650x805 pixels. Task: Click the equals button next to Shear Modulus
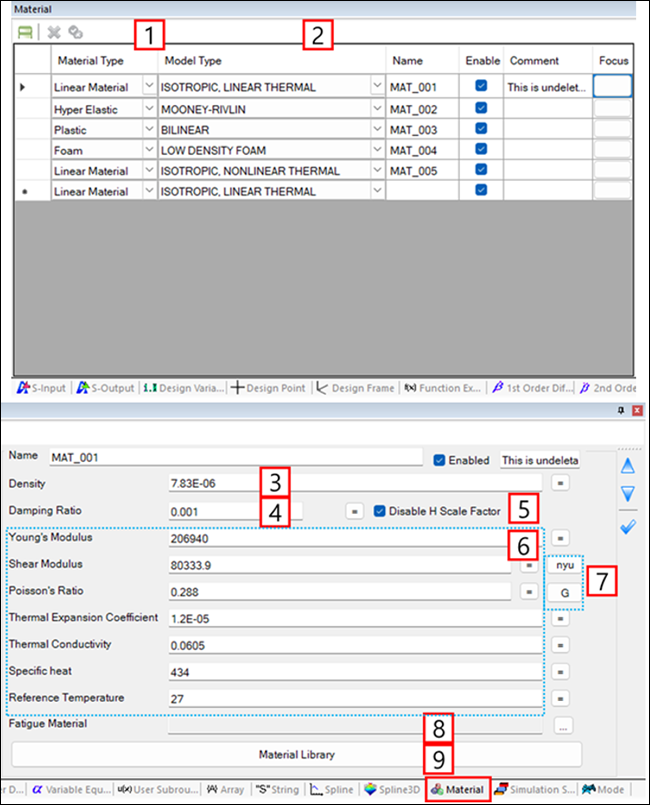(529, 565)
